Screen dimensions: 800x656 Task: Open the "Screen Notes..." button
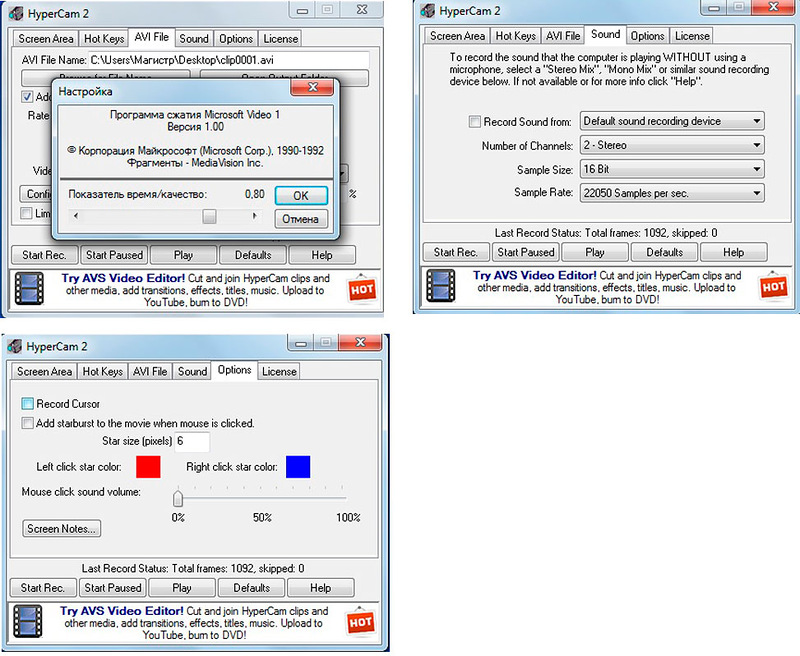(61, 528)
